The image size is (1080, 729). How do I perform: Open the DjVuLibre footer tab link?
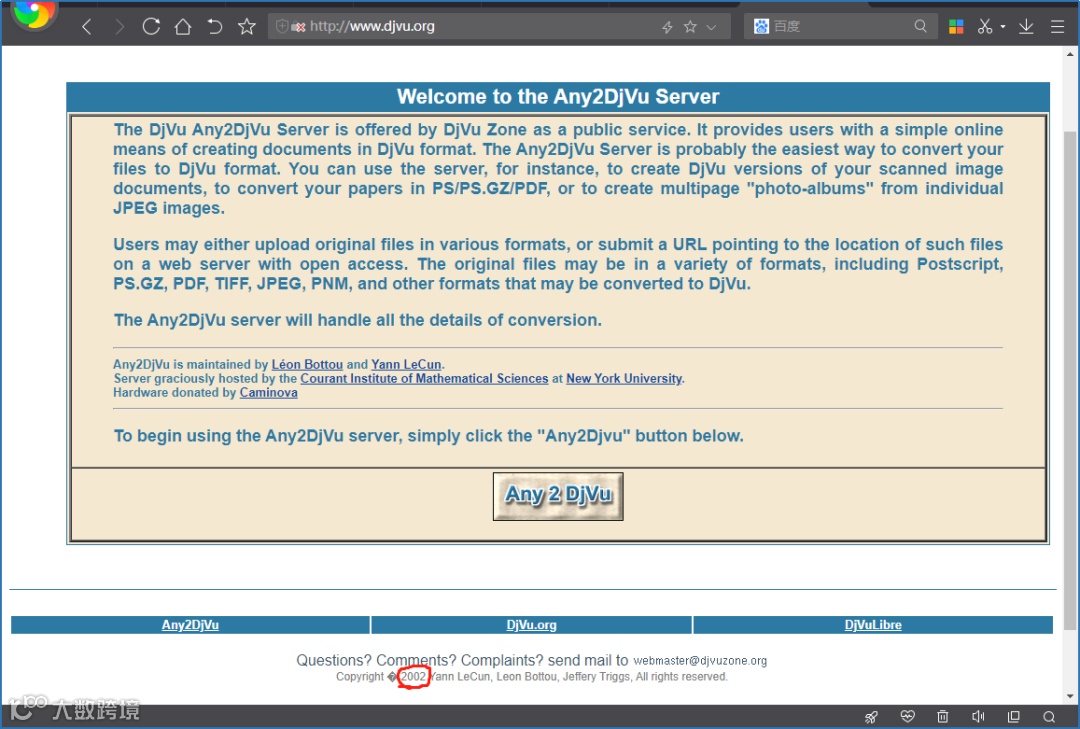[x=873, y=625]
